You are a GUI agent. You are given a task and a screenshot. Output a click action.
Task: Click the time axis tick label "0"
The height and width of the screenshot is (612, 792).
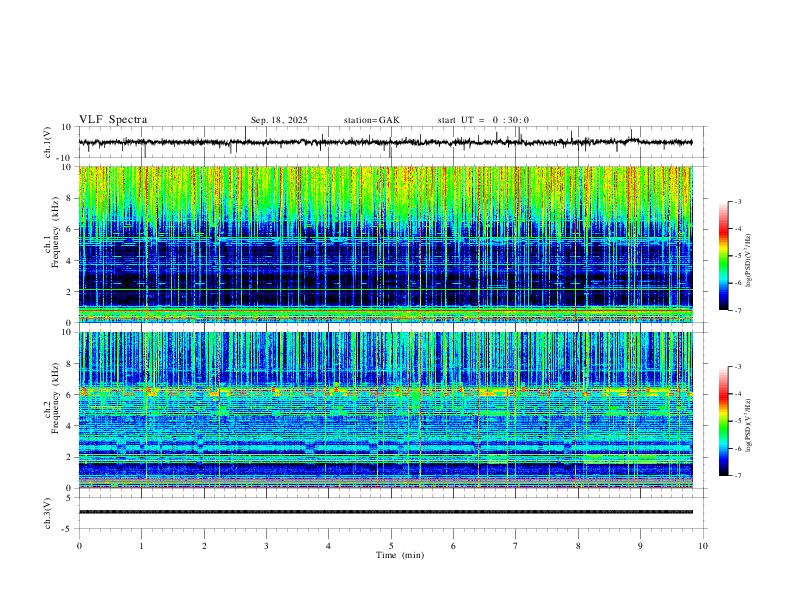click(x=79, y=546)
